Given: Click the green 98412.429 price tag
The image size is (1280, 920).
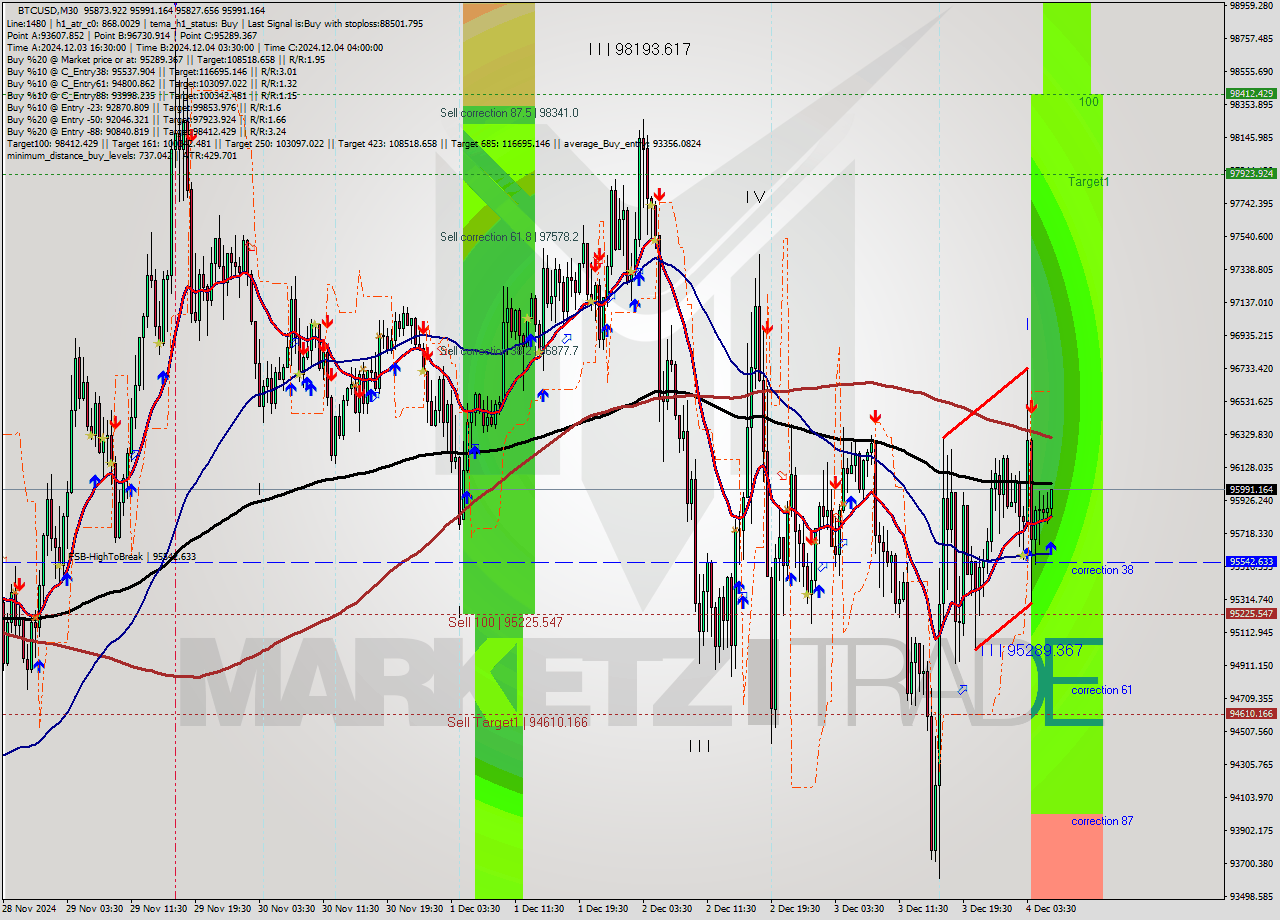Looking at the screenshot, I should pyautogui.click(x=1251, y=94).
